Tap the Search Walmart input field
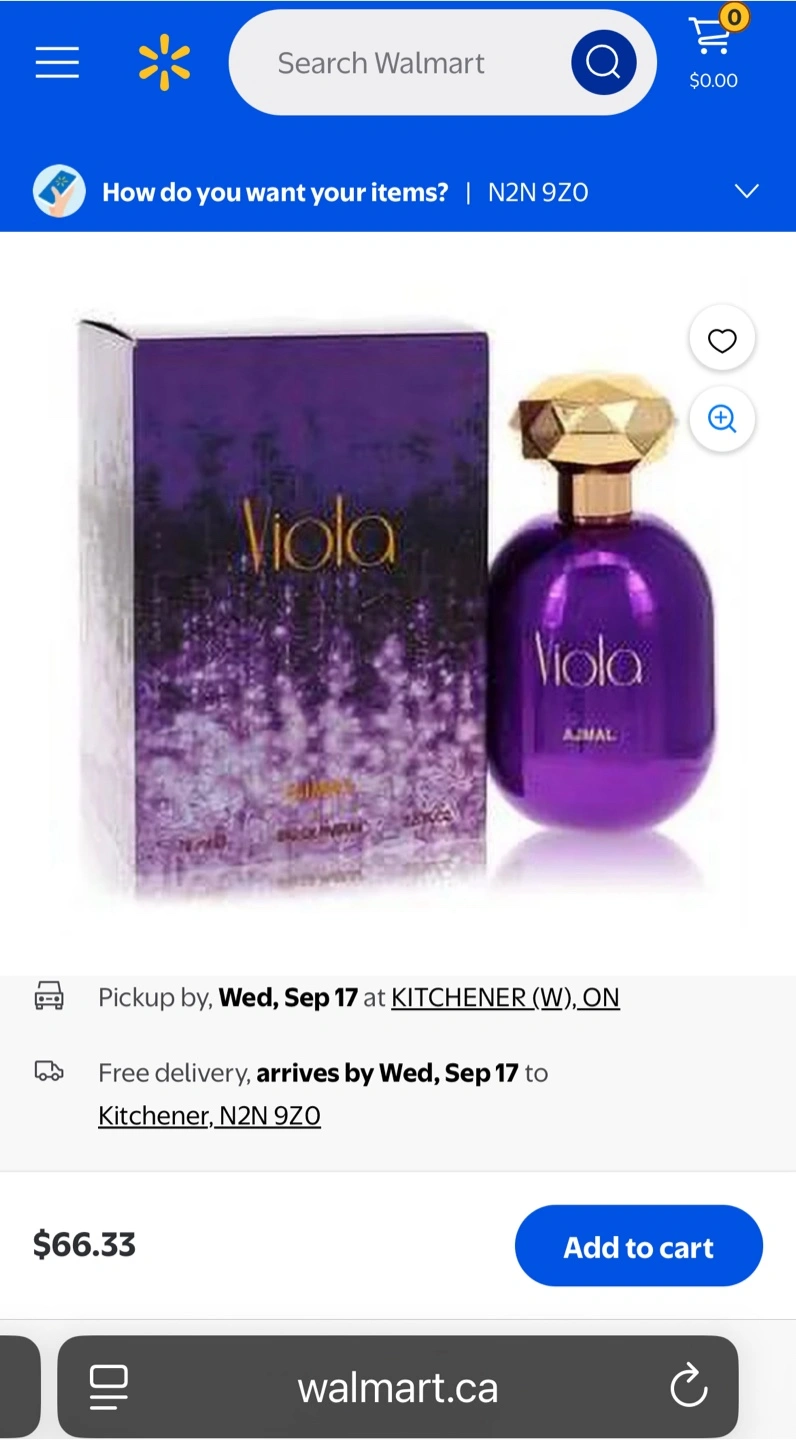This screenshot has height=1440, width=796. tap(400, 63)
